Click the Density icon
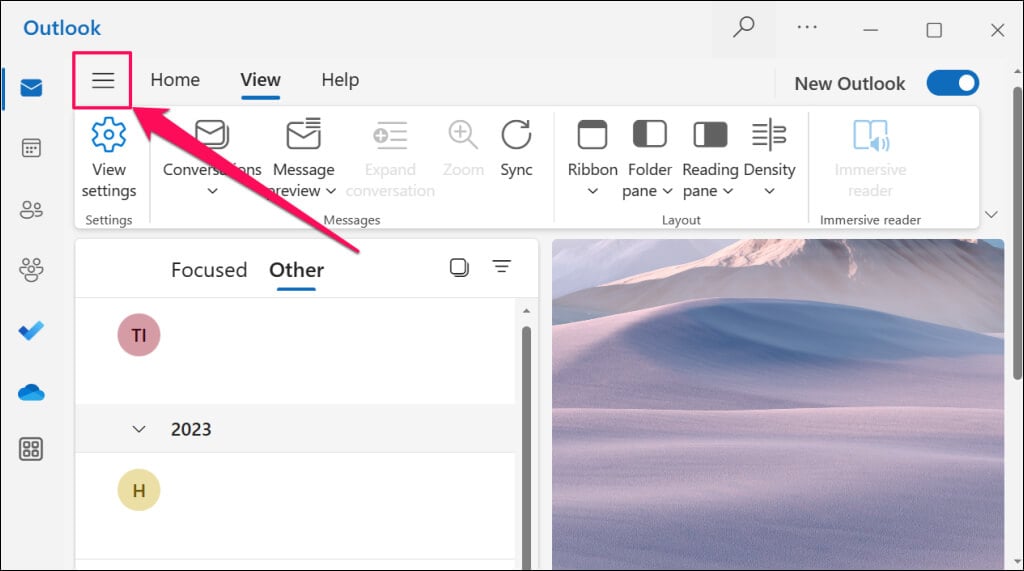 point(769,135)
